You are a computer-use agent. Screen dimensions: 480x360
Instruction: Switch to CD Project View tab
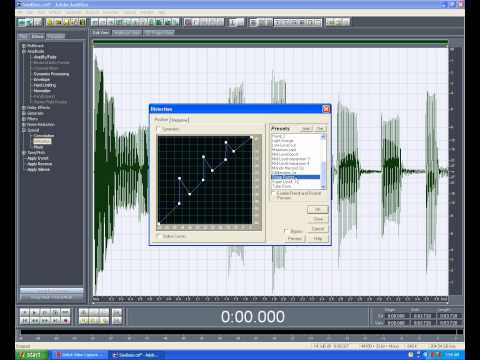[159, 33]
